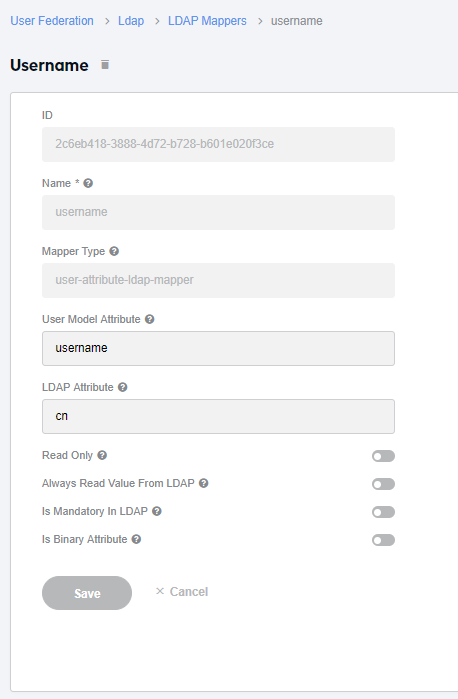Focus the User Model Attribute field
Screen dimensions: 458x699
(x=219, y=348)
